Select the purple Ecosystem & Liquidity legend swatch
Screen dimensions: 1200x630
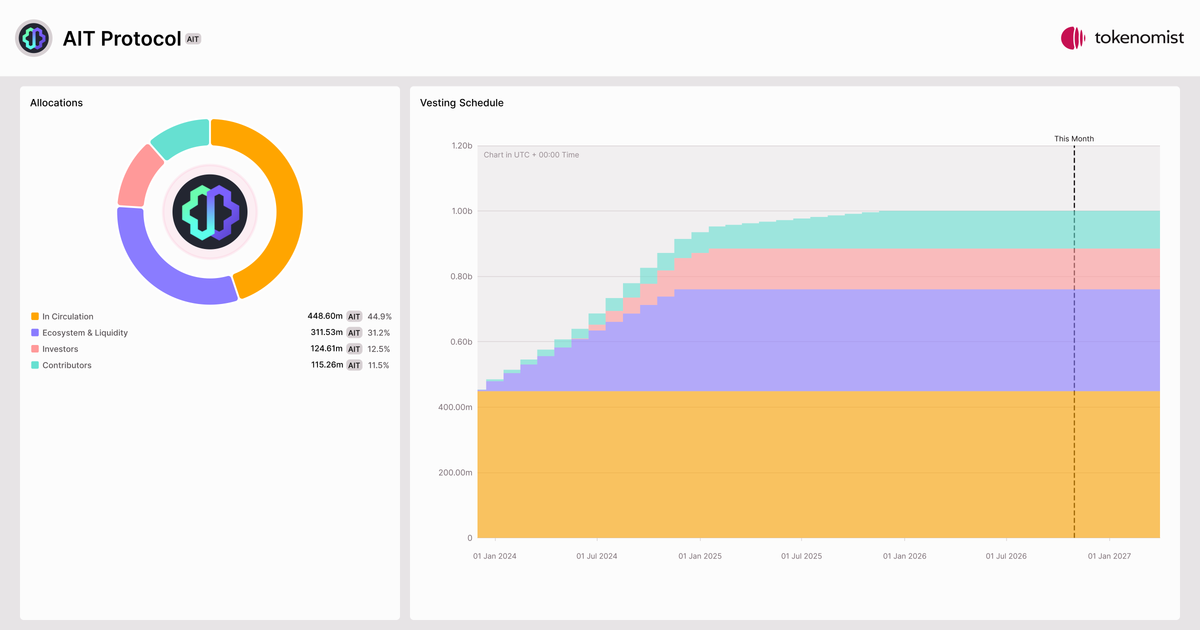click(35, 333)
